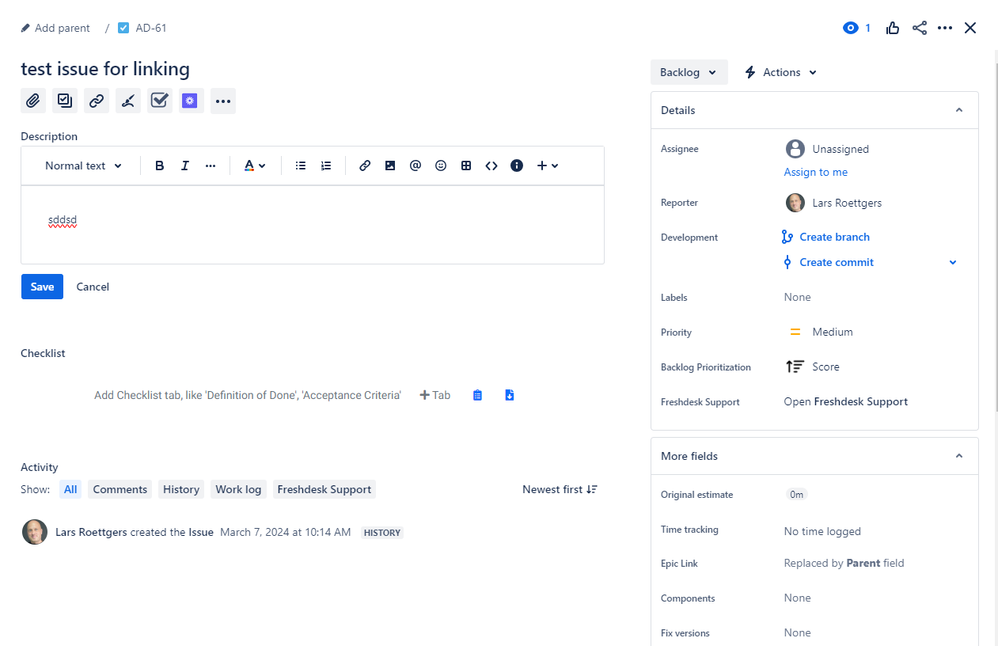
Task: Toggle italic formatting in description editor
Action: [185, 165]
